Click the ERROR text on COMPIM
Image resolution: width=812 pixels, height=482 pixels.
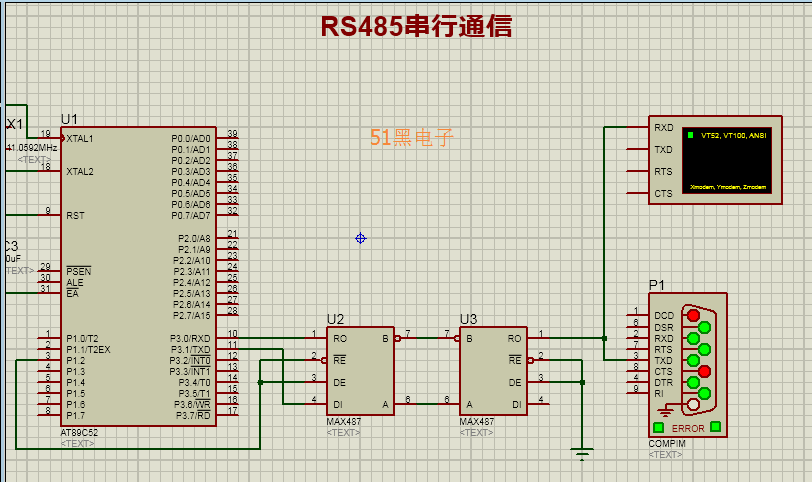(688, 429)
